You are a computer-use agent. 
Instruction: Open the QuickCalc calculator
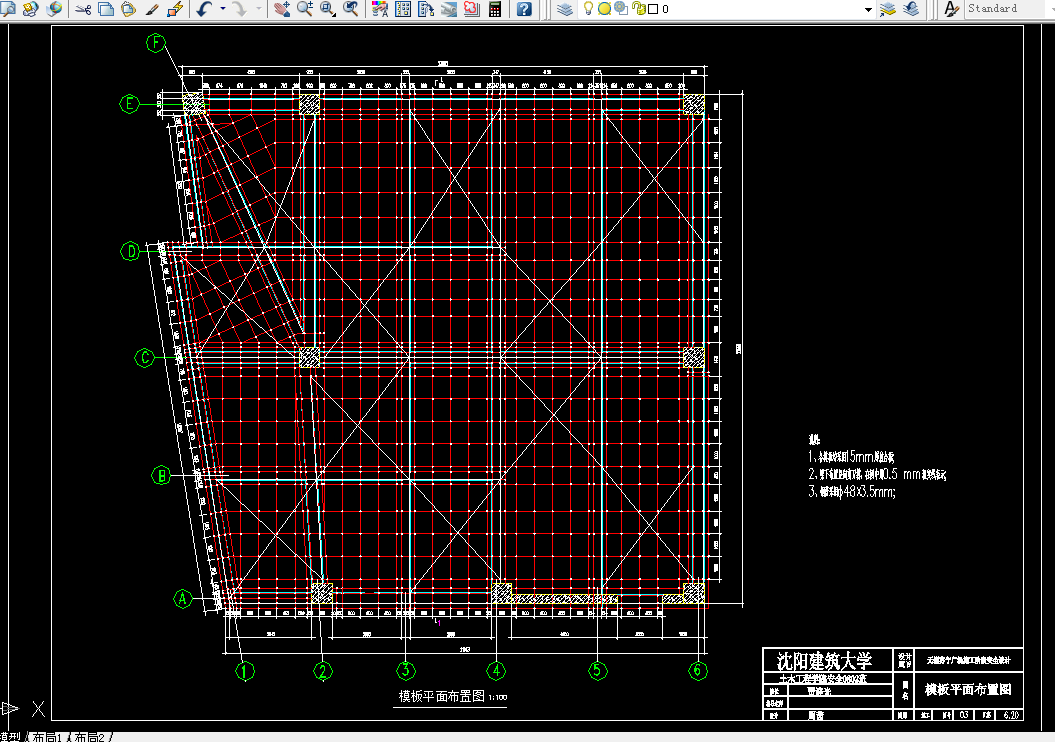495,9
